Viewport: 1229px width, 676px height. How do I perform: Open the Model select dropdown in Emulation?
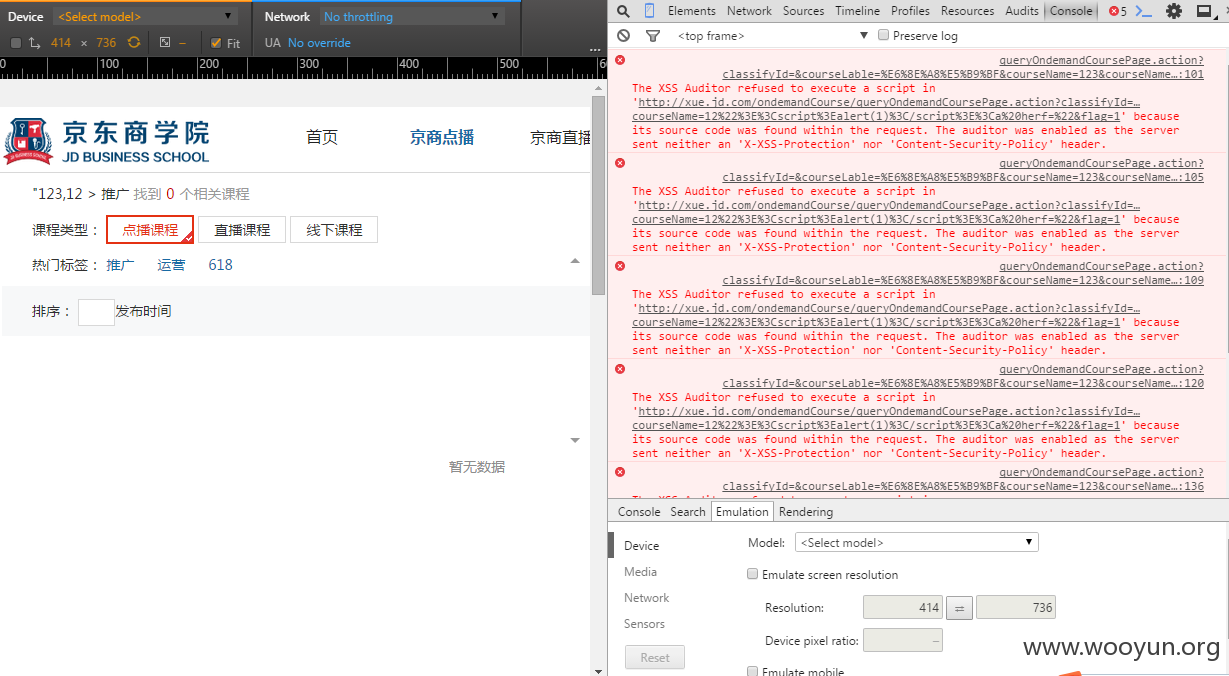coord(917,542)
